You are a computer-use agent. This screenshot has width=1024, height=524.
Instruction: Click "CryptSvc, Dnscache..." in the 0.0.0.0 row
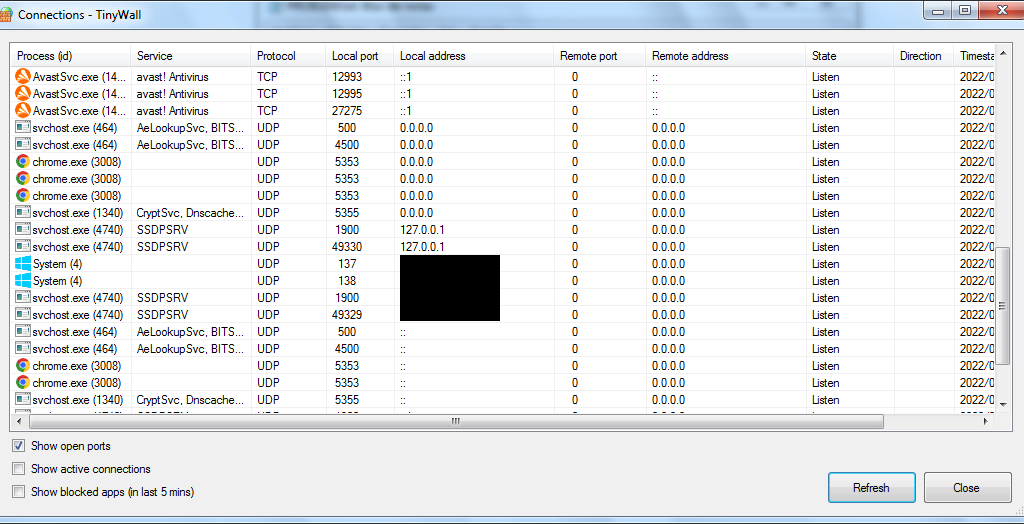pyautogui.click(x=191, y=212)
